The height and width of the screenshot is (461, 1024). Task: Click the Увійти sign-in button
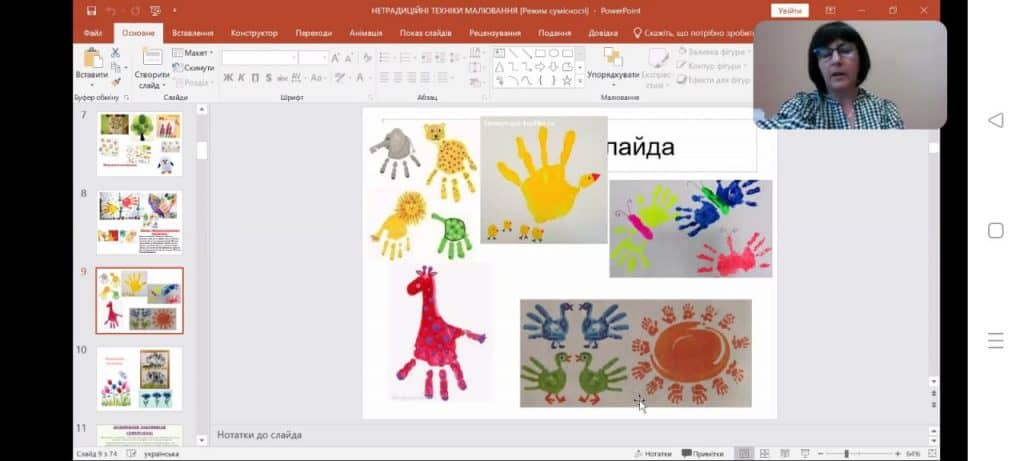(x=789, y=10)
